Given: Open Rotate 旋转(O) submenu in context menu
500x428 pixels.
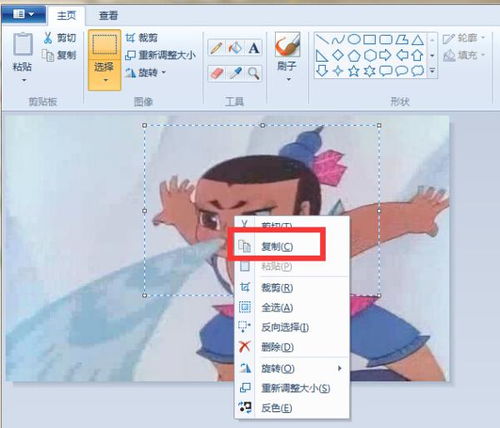Looking at the screenshot, I should (292, 368).
